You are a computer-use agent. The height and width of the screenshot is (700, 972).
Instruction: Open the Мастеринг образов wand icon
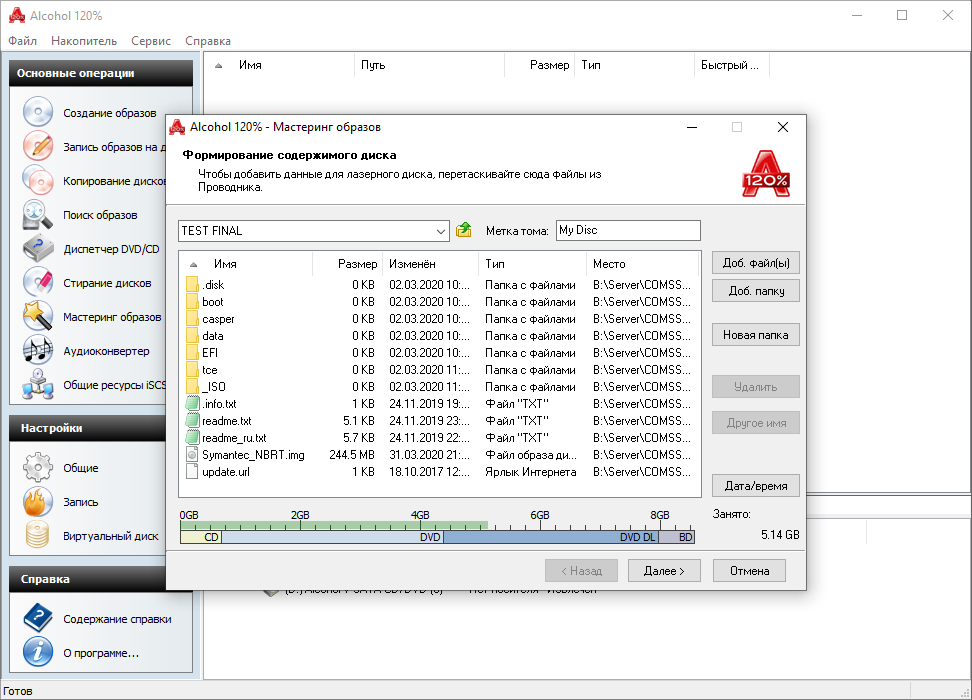point(38,316)
